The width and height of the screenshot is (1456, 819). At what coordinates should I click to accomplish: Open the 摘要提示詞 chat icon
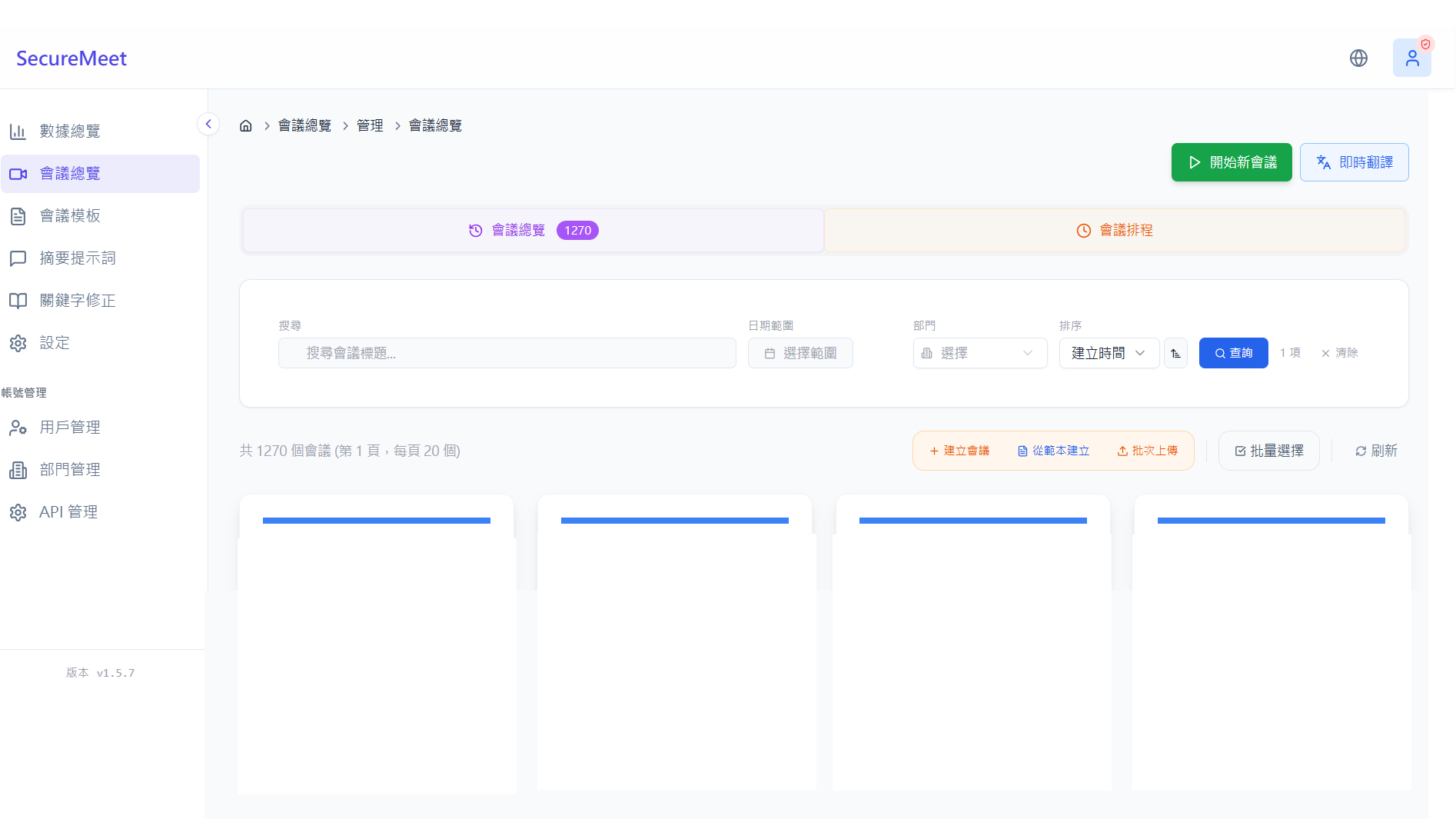tap(18, 258)
